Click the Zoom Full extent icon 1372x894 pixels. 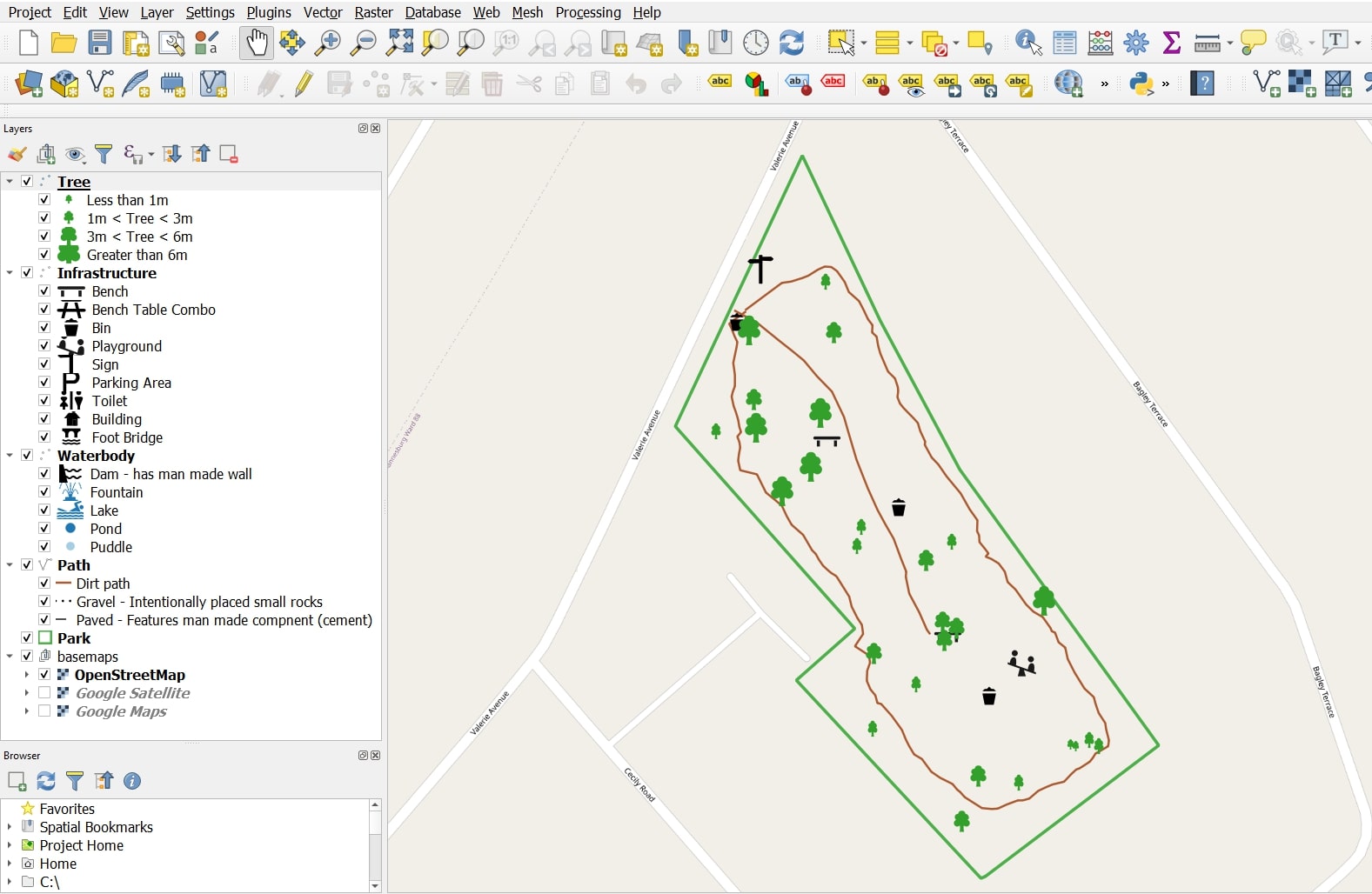point(399,43)
